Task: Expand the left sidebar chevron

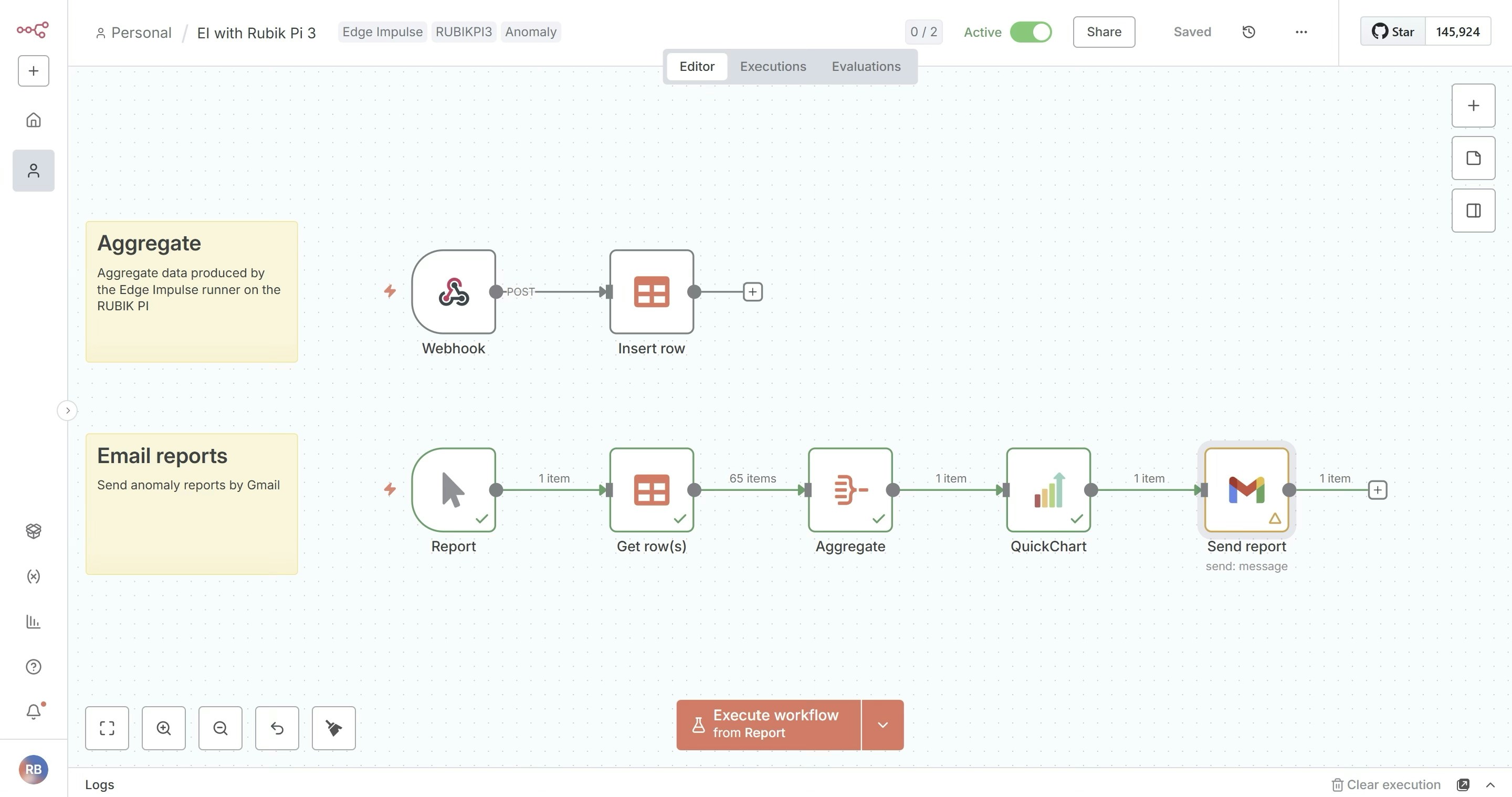Action: pyautogui.click(x=68, y=410)
